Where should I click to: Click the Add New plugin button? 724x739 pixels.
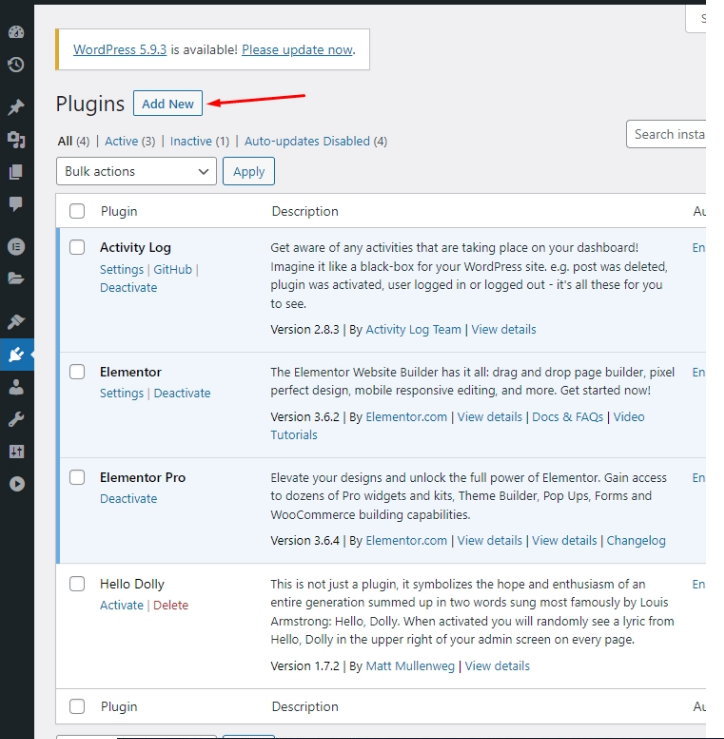[x=168, y=103]
